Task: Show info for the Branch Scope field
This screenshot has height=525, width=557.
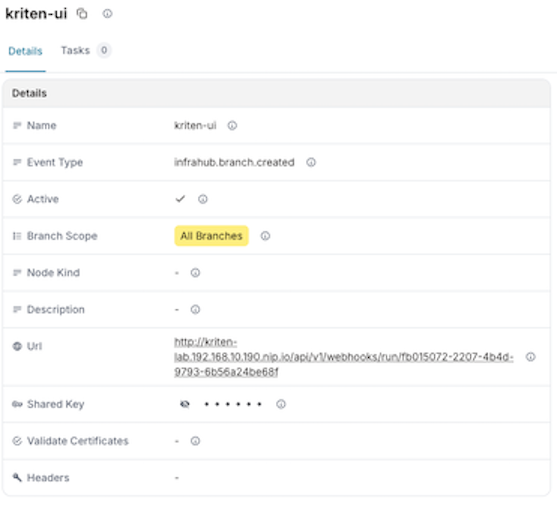Action: [x=265, y=236]
